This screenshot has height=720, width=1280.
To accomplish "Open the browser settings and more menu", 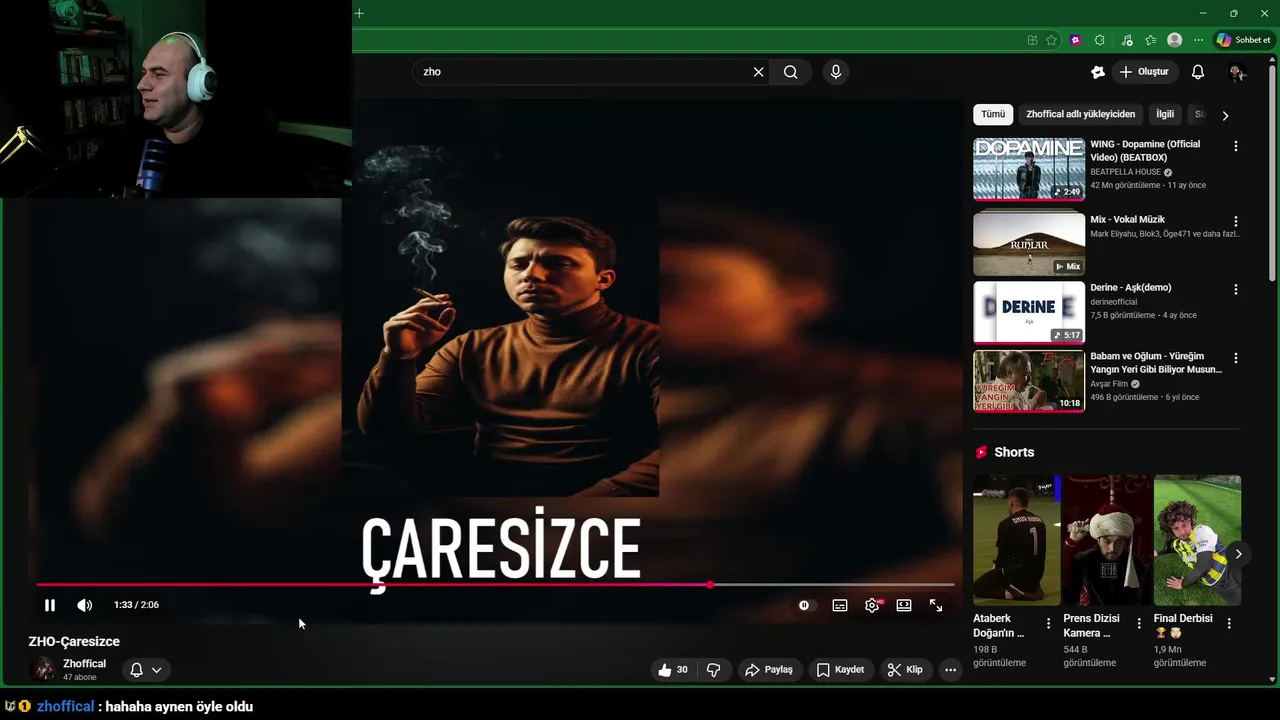I will click(1198, 40).
